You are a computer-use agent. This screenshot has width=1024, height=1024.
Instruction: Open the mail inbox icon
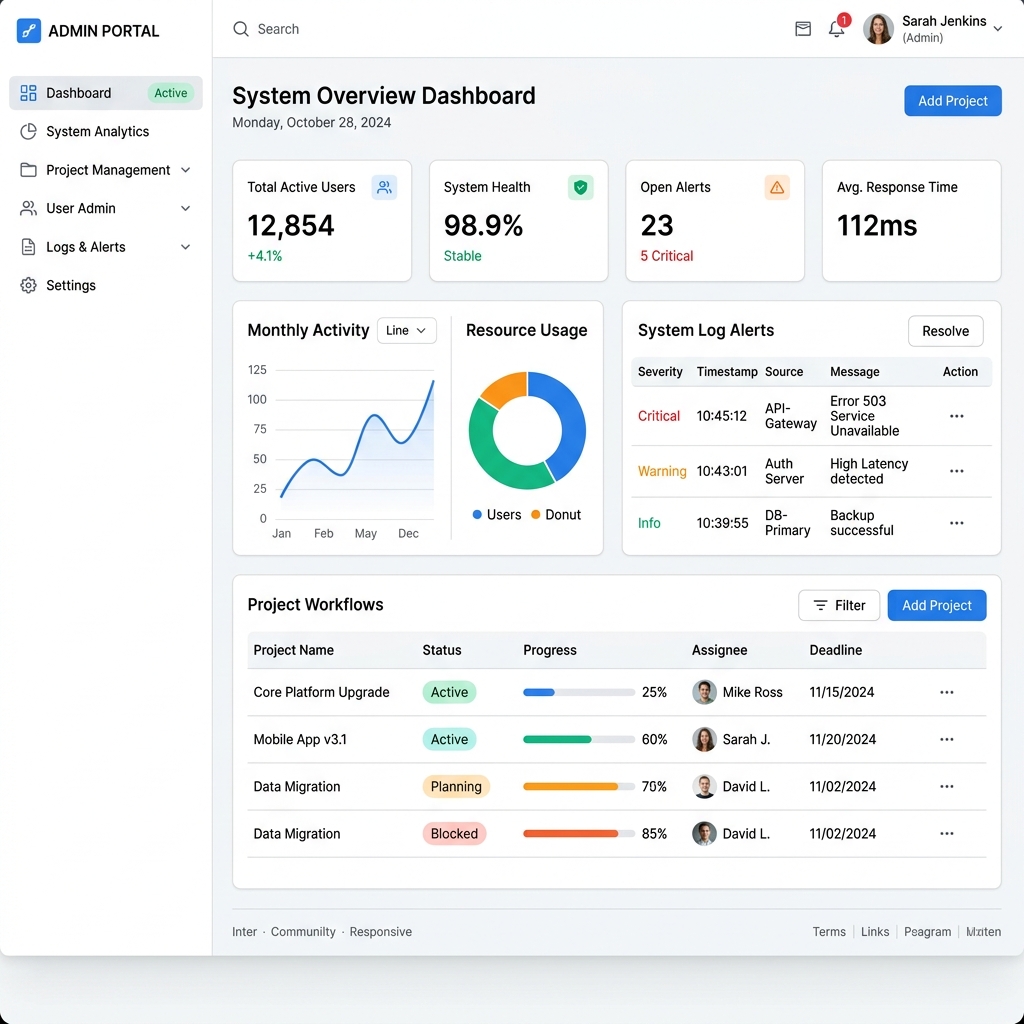803,29
